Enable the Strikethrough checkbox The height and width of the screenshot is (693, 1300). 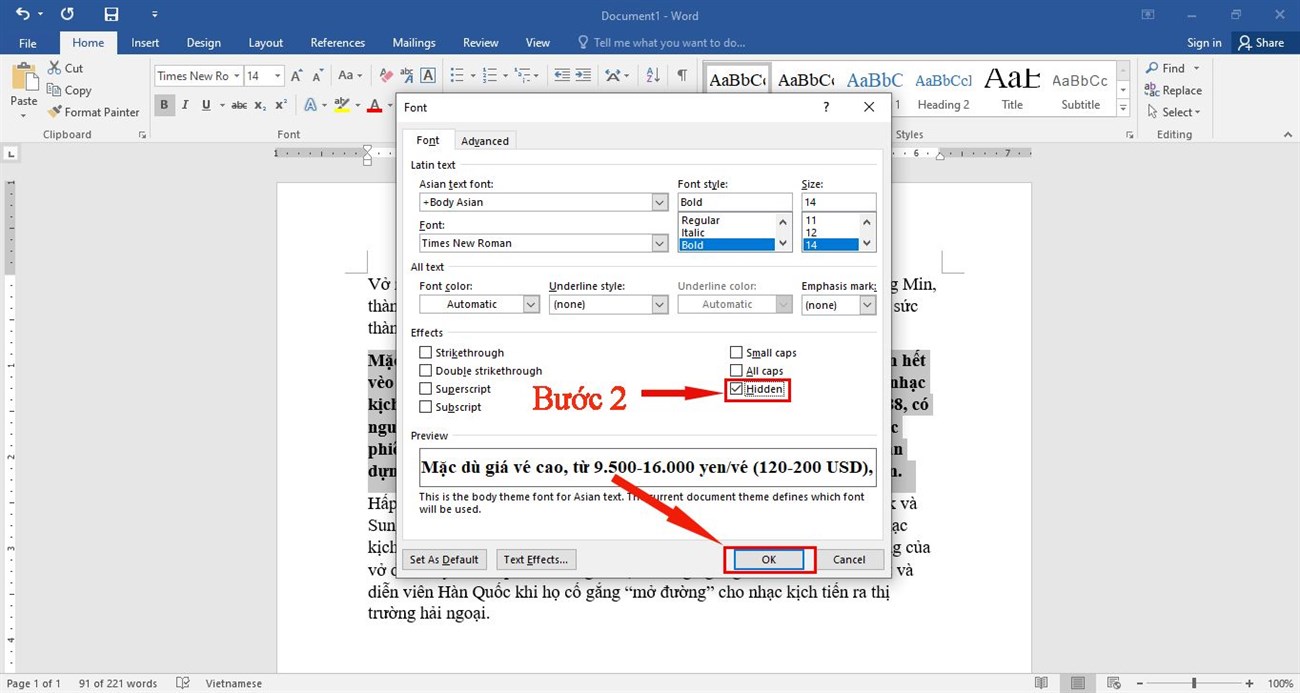[x=426, y=353]
